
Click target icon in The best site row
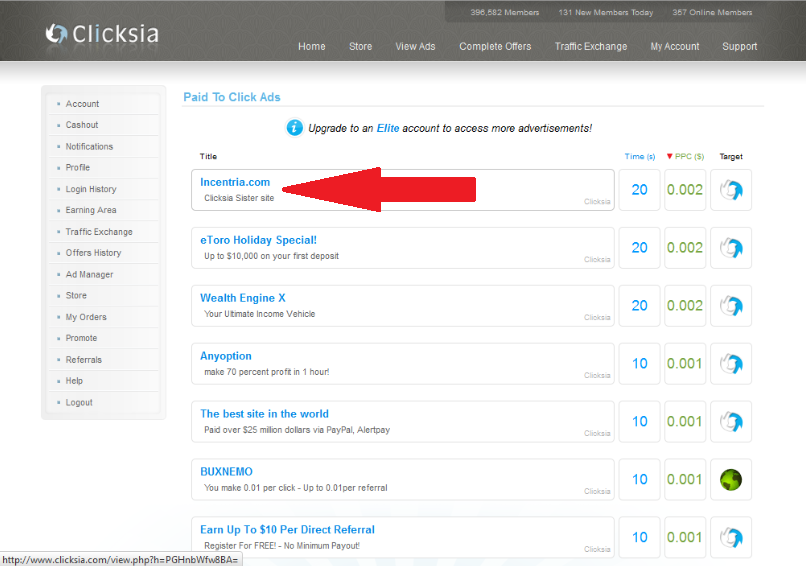[731, 422]
